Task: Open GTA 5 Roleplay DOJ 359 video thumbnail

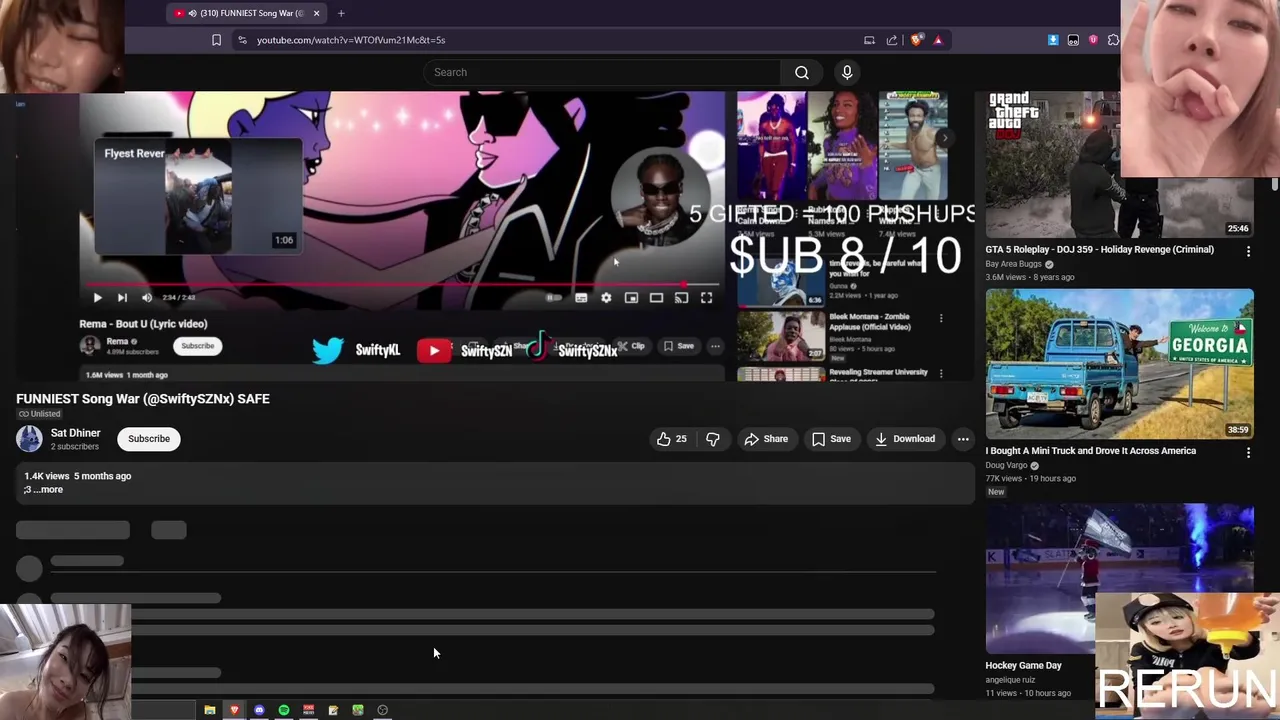Action: pos(1119,164)
